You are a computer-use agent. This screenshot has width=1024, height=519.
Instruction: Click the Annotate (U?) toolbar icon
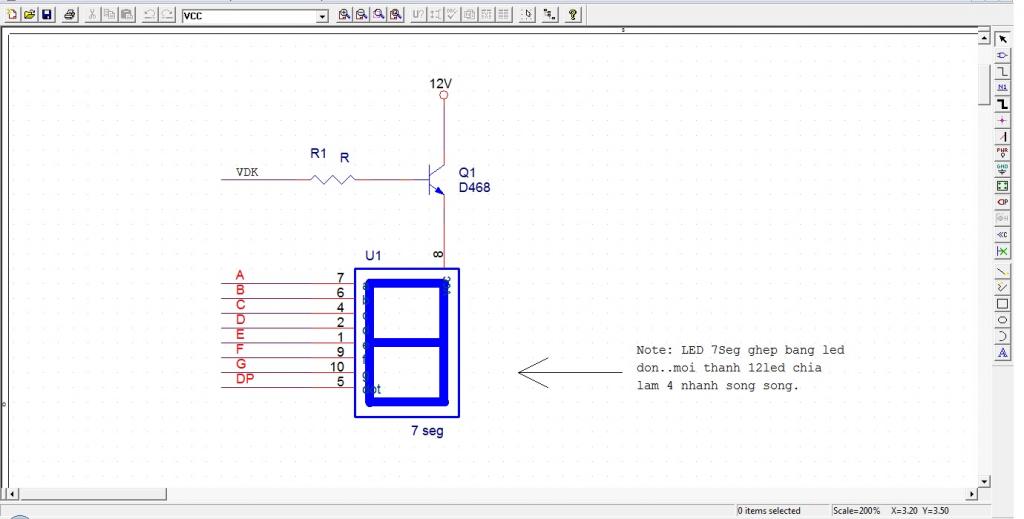point(418,14)
